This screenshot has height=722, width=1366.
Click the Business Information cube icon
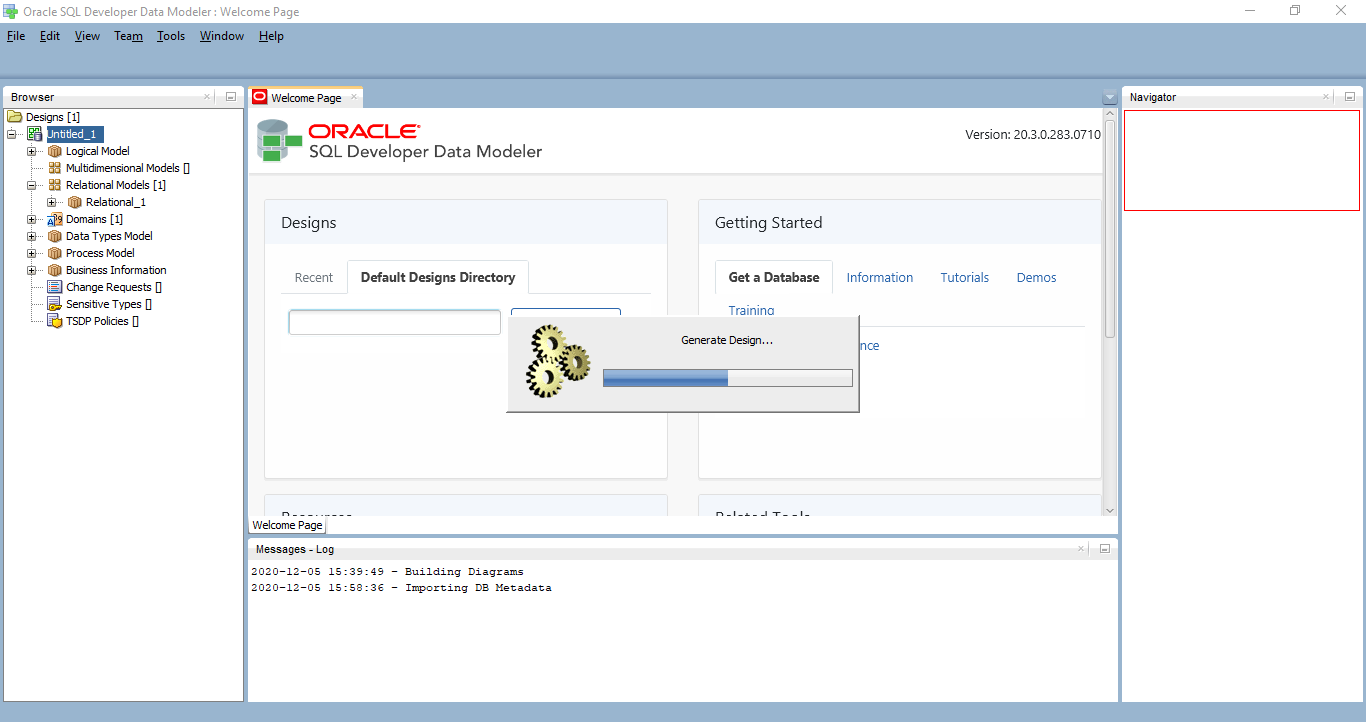55,270
